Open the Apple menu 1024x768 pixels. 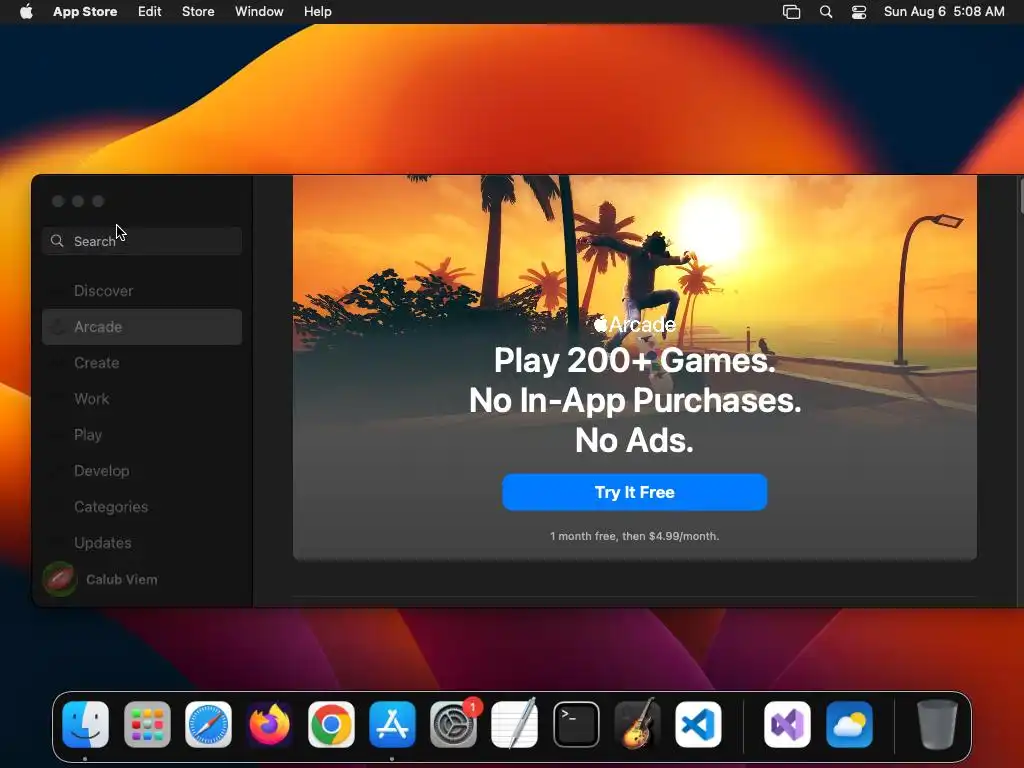pyautogui.click(x=26, y=11)
